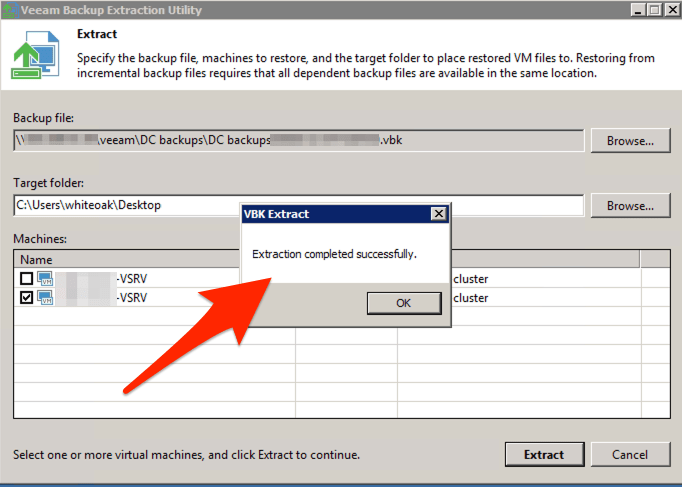Click the Extract heading text

[x=97, y=34]
